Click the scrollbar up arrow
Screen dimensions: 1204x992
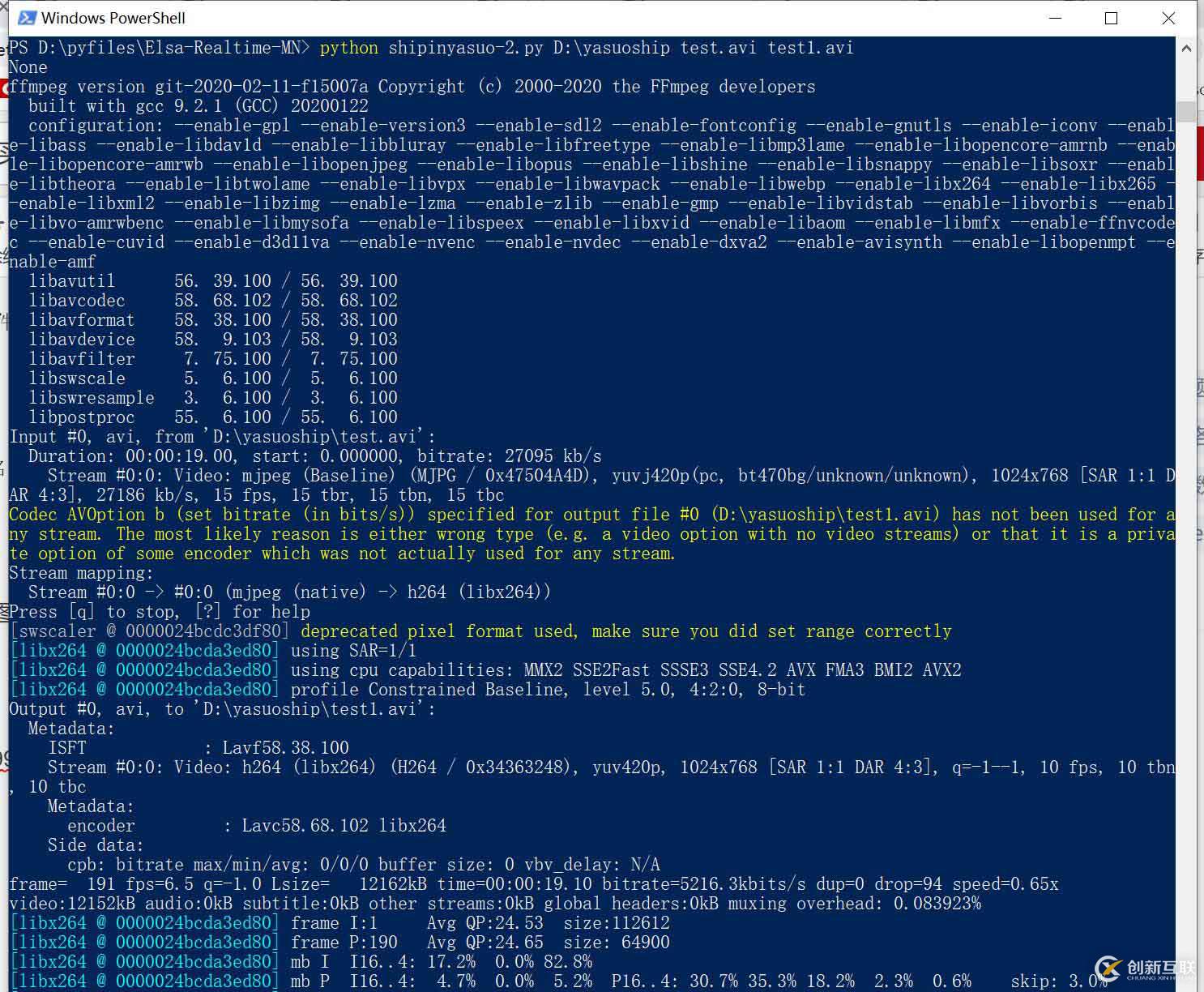coord(1186,49)
